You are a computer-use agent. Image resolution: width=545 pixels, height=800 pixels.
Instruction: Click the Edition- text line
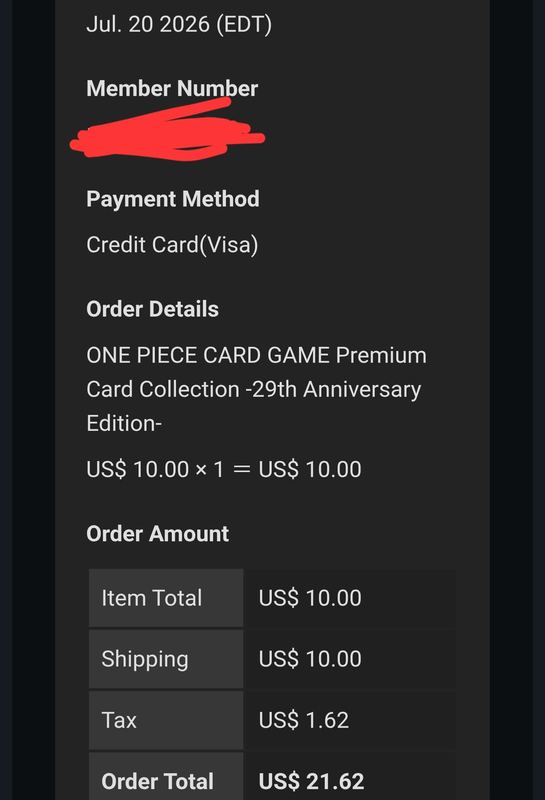point(124,423)
